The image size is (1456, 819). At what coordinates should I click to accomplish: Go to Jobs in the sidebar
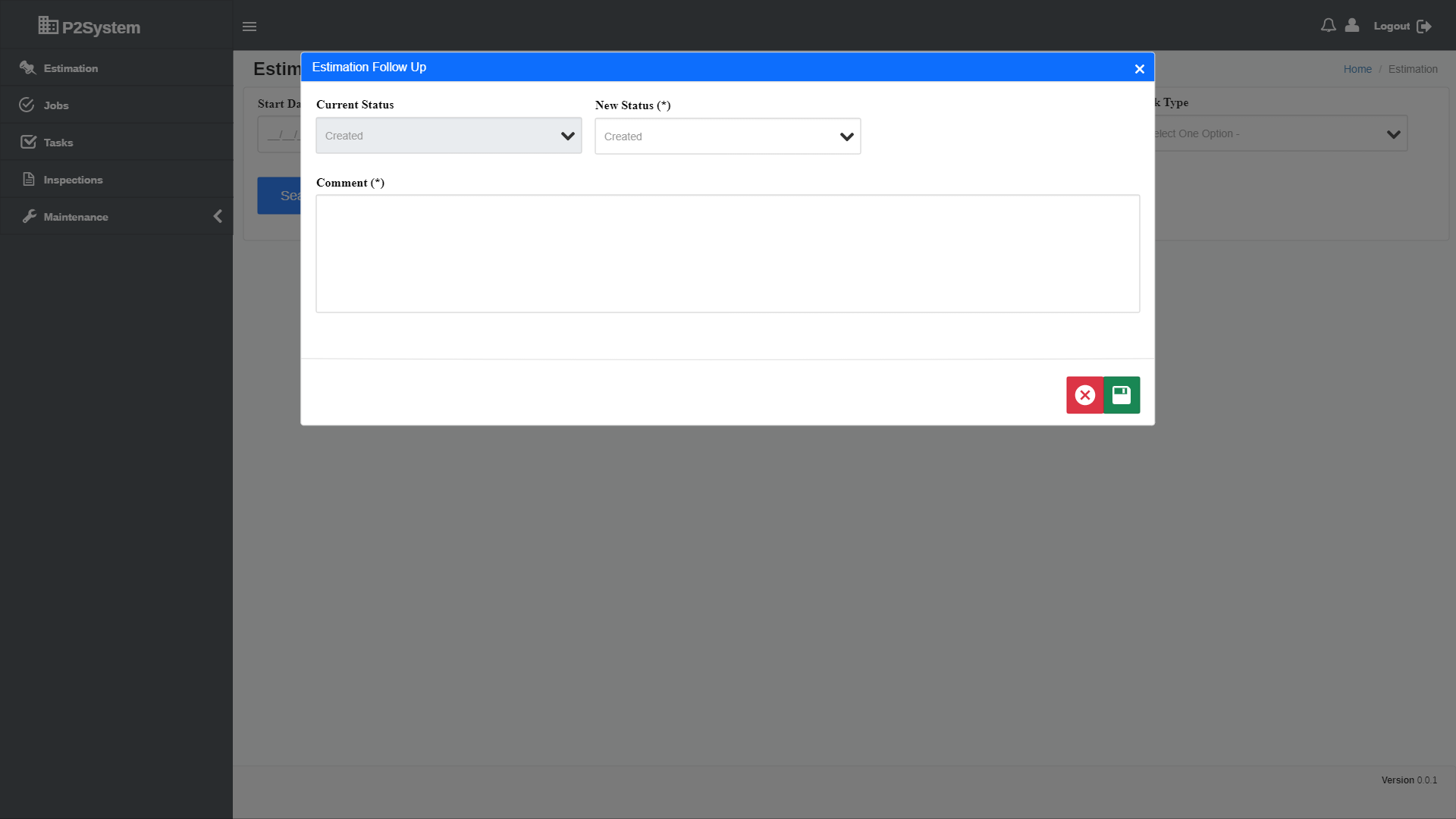[x=56, y=105]
